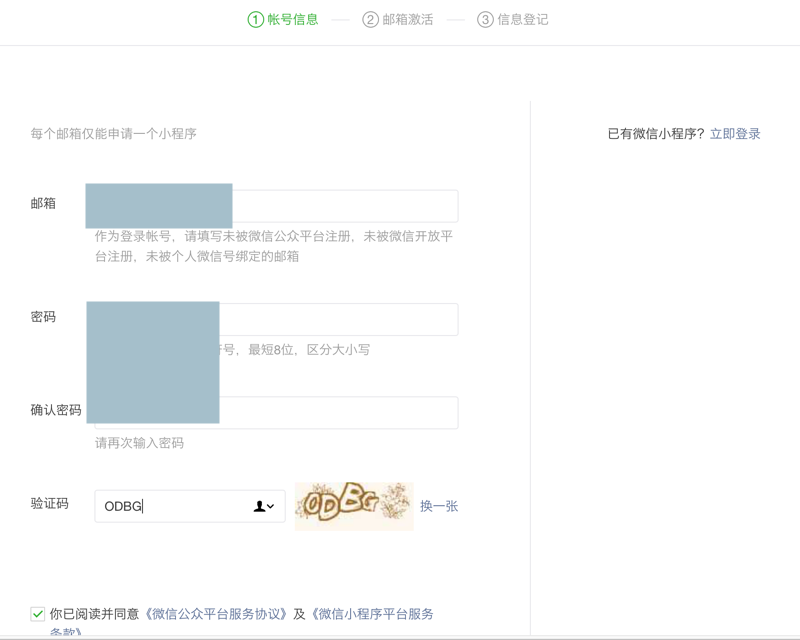Click the 邮箱 field label
800x640 pixels.
pos(43,203)
